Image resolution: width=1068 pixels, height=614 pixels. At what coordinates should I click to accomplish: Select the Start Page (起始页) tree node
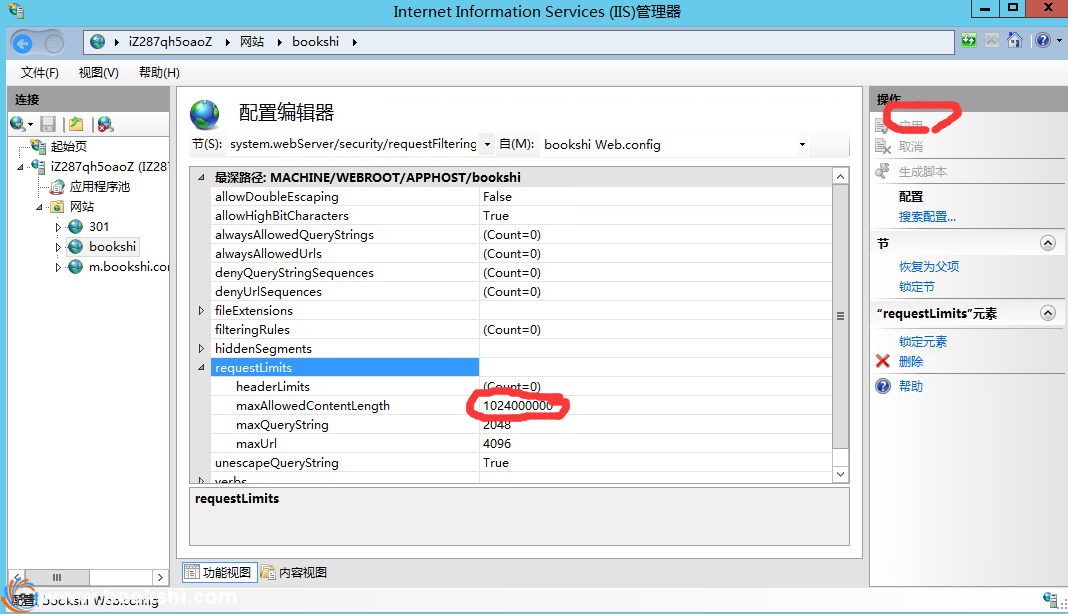pyautogui.click(x=69, y=147)
